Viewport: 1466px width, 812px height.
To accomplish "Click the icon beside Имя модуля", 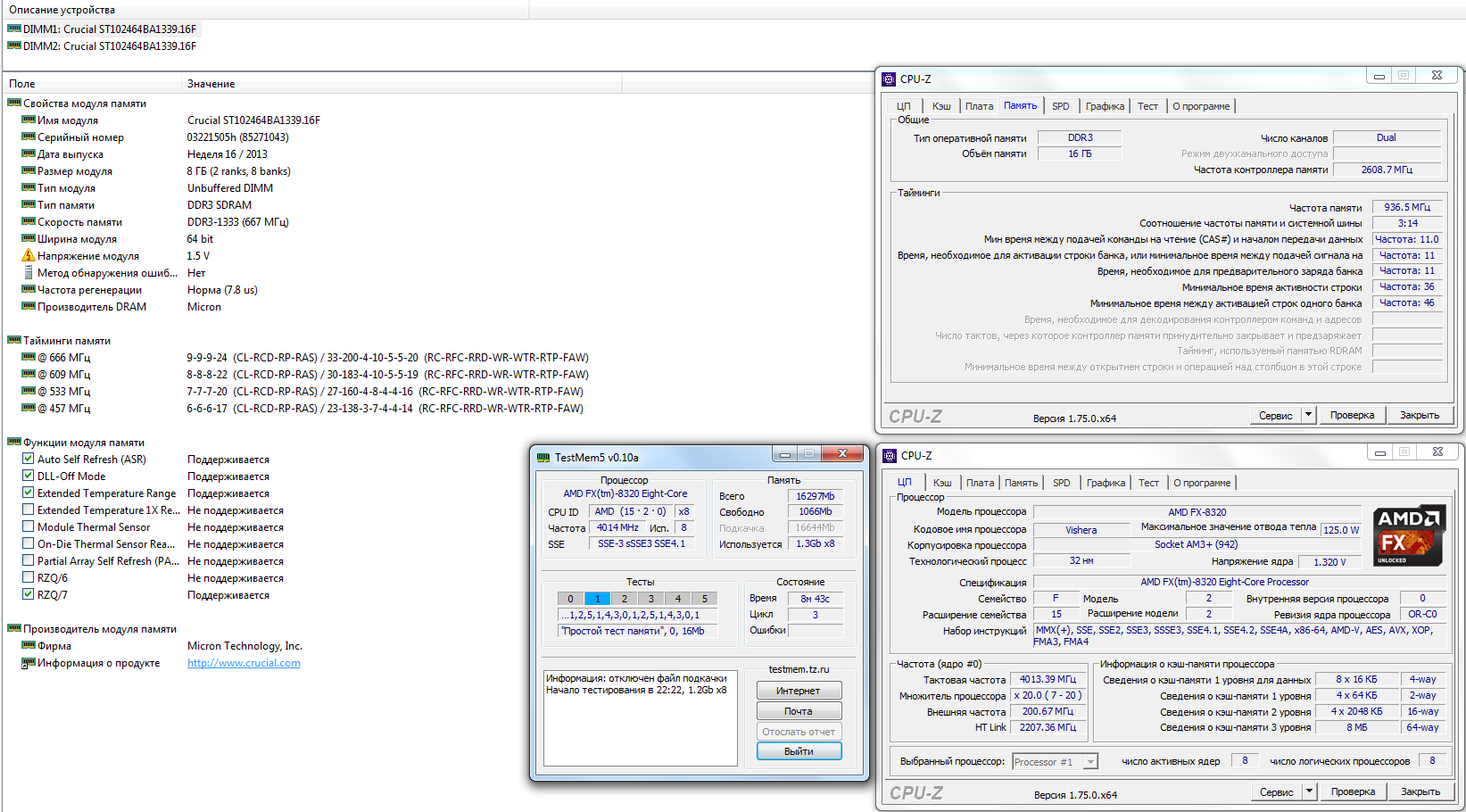I will coord(29,120).
